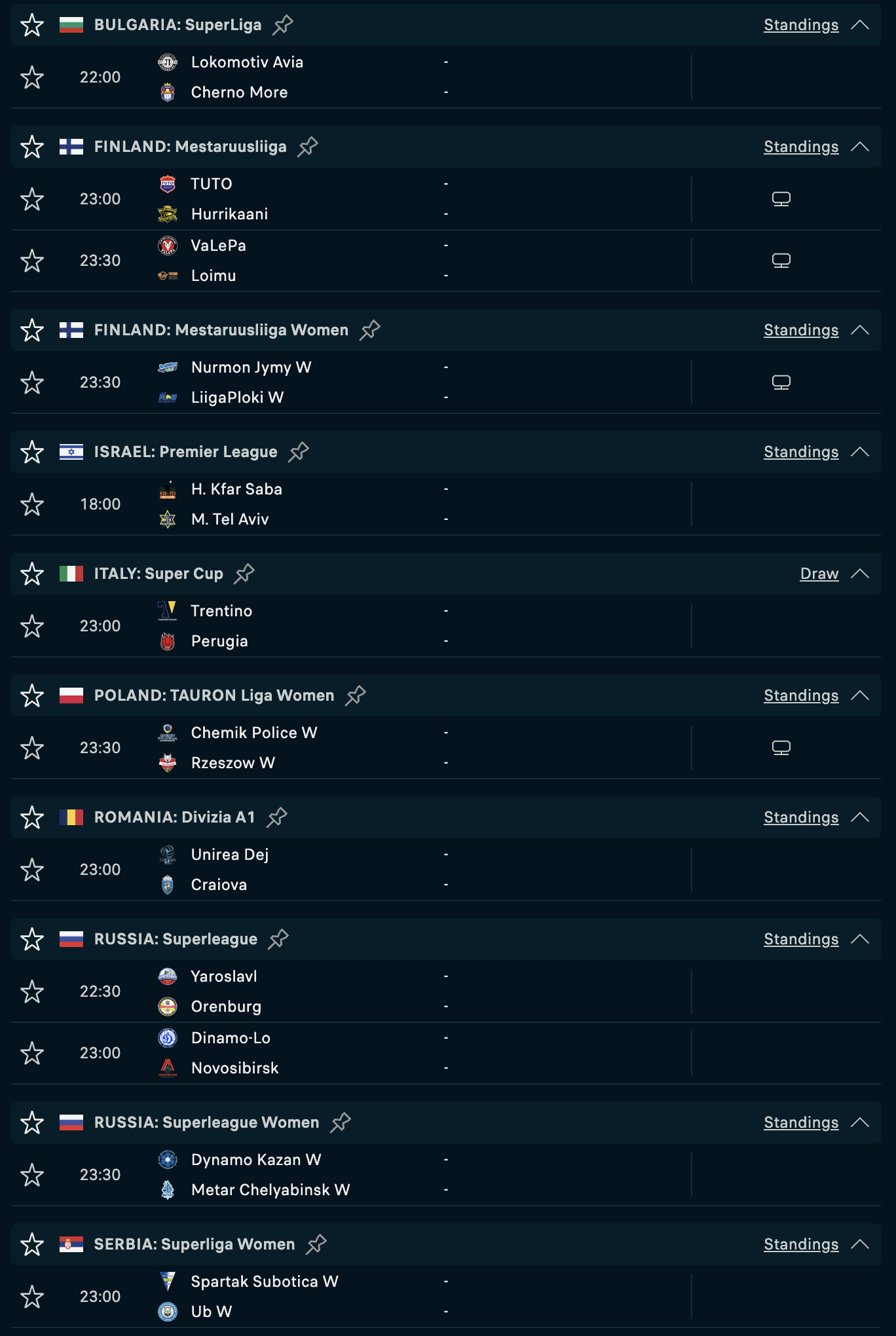Collapse the Poland TAURON Liga Women section
Viewport: 896px width, 1336px height.
[860, 696]
